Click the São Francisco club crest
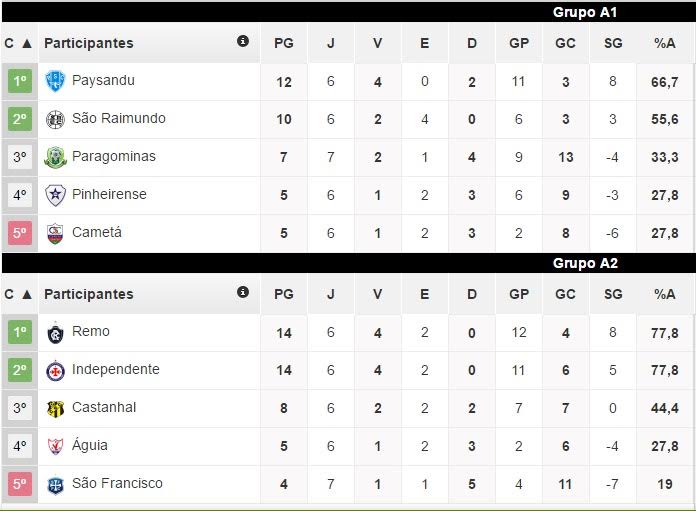This screenshot has width=696, height=511. pyautogui.click(x=55, y=484)
